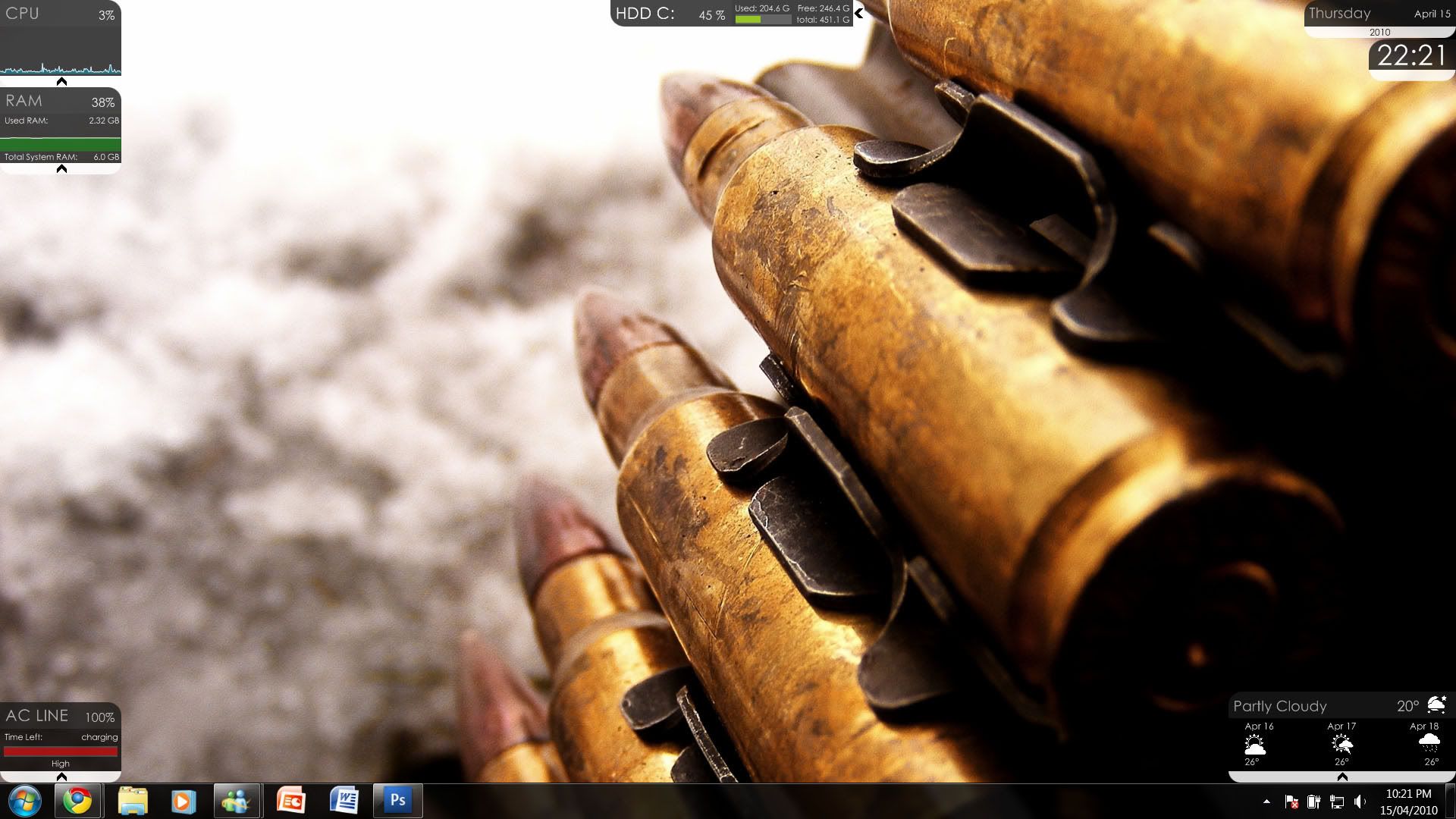The height and width of the screenshot is (819, 1456).
Task: Open PowerPoint from the taskbar
Action: pos(291,801)
